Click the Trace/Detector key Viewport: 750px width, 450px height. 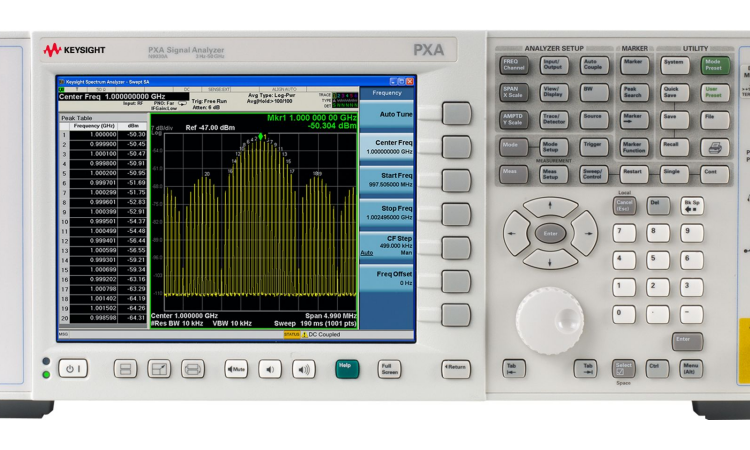[x=554, y=120]
